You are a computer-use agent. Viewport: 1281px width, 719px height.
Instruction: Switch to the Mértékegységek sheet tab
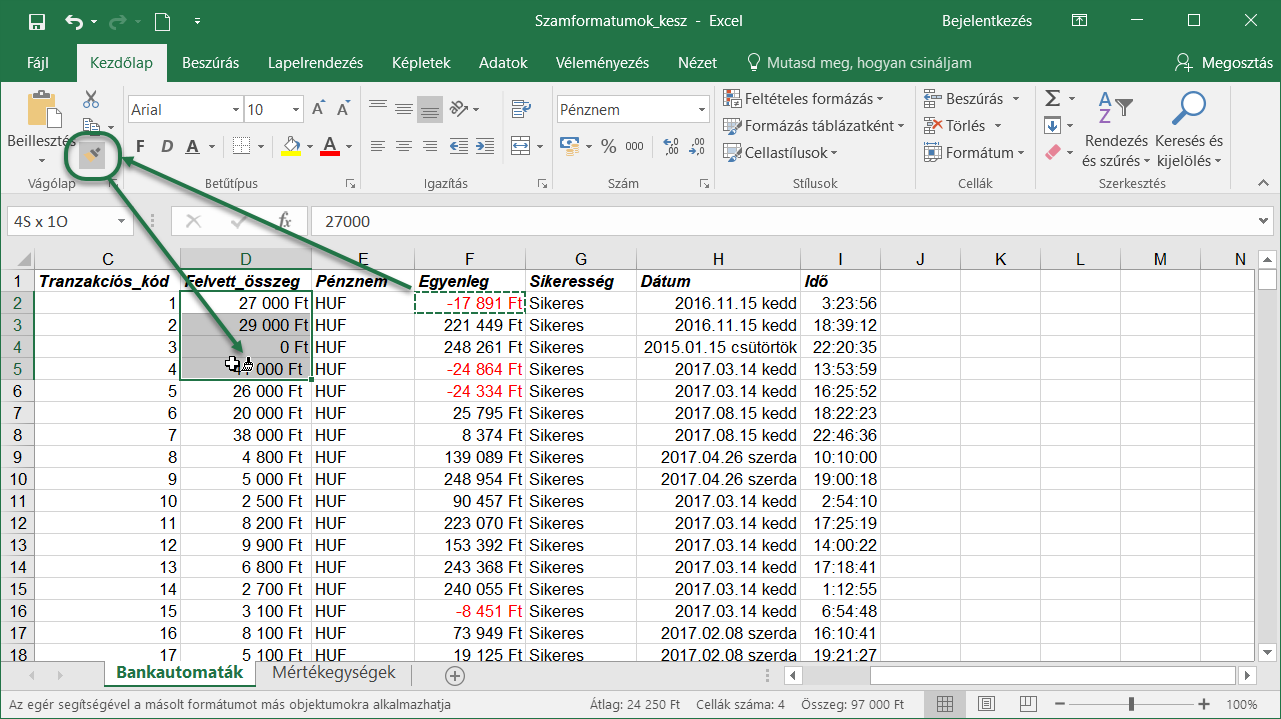pyautogui.click(x=333, y=673)
